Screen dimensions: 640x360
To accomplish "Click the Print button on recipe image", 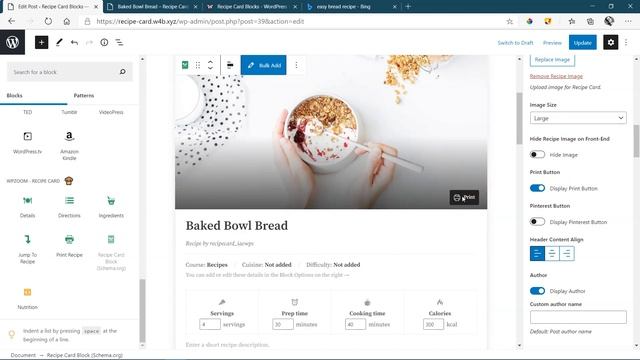I will (464, 198).
